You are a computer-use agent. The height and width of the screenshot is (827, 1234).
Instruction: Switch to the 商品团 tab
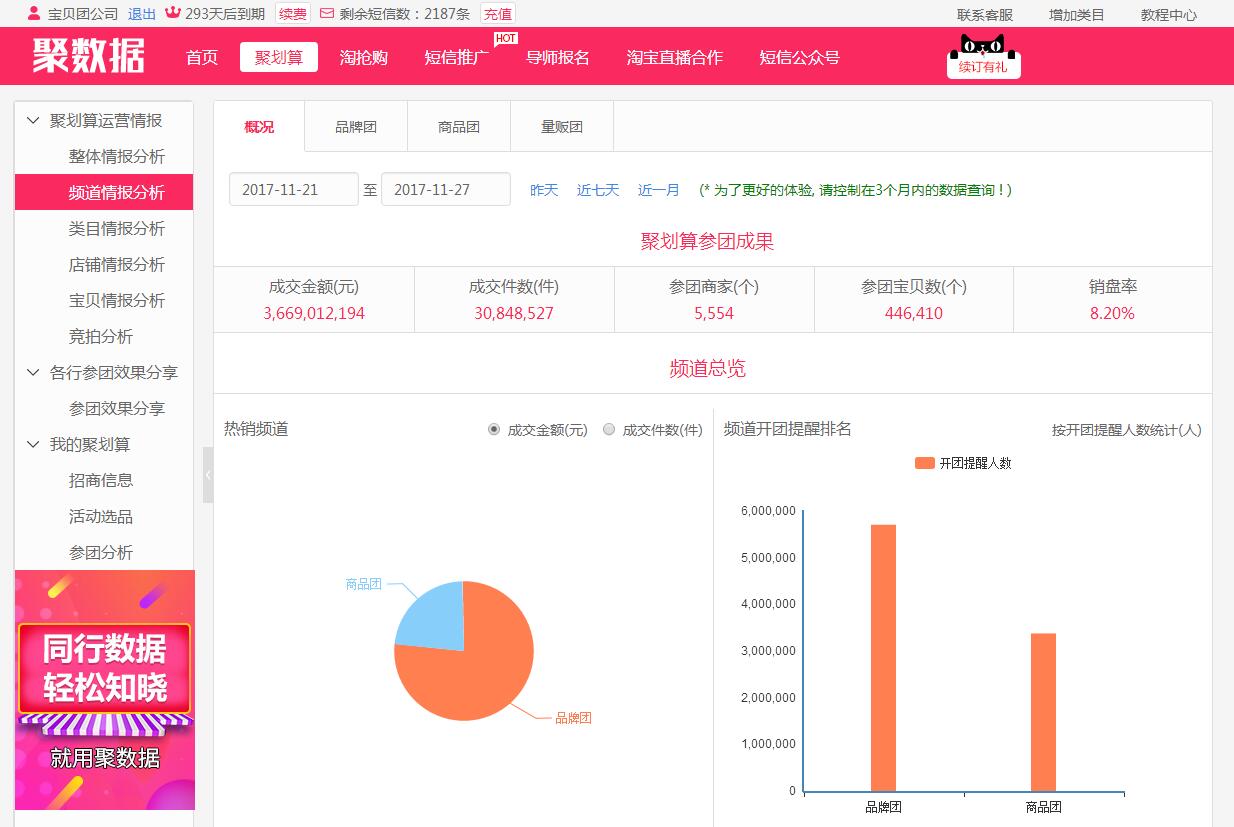pos(459,127)
